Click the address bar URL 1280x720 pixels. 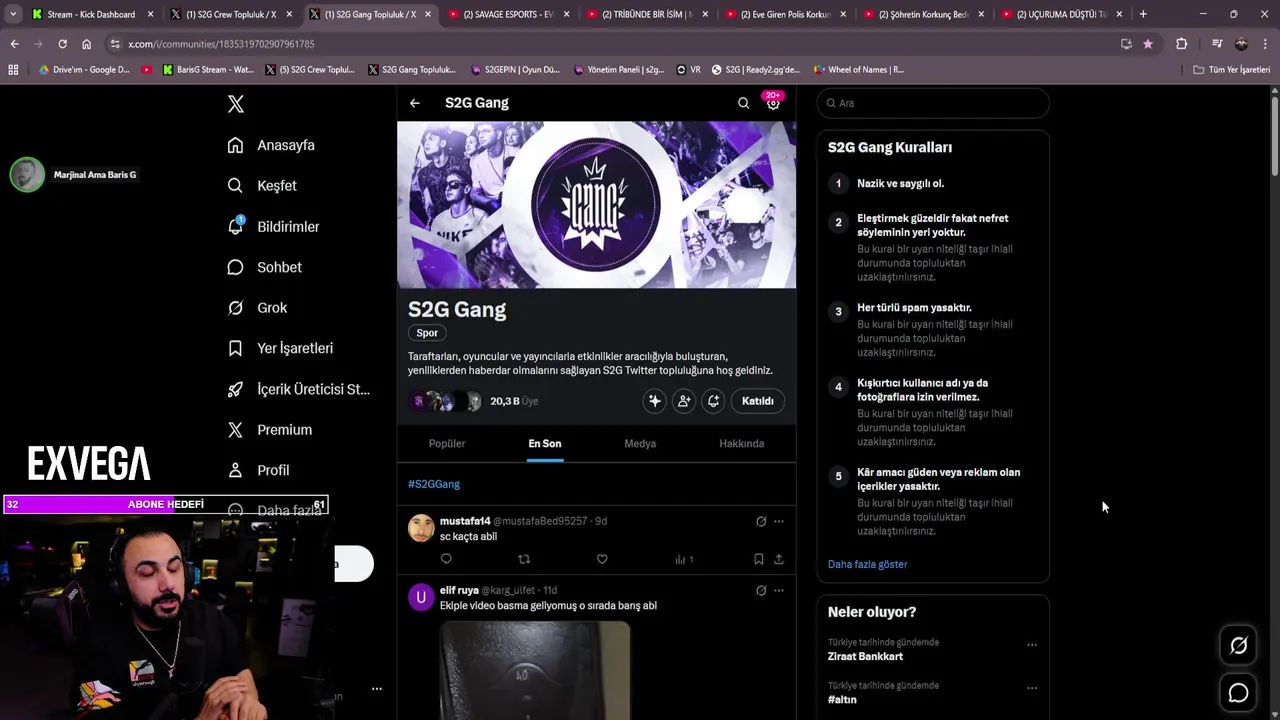pyautogui.click(x=221, y=44)
